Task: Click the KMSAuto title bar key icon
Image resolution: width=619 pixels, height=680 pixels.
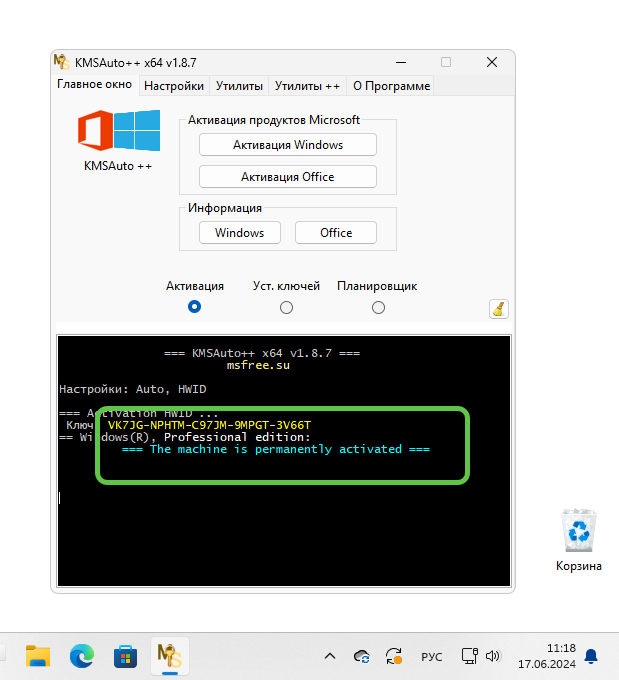Action: click(x=62, y=62)
